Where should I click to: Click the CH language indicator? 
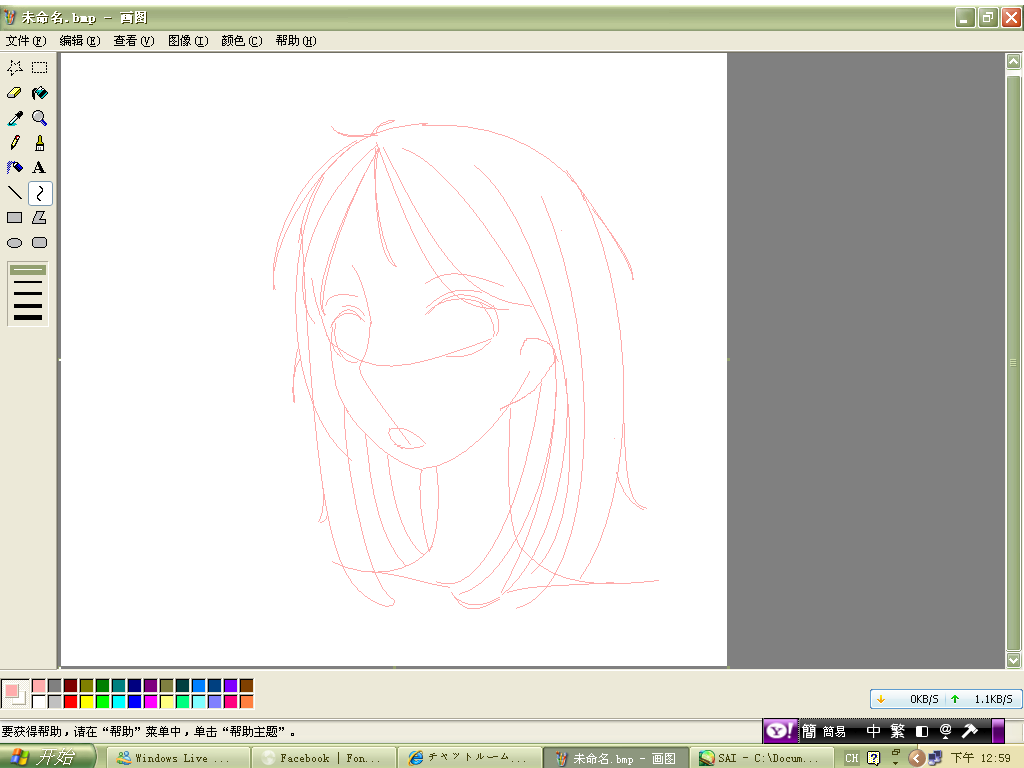[x=852, y=758]
